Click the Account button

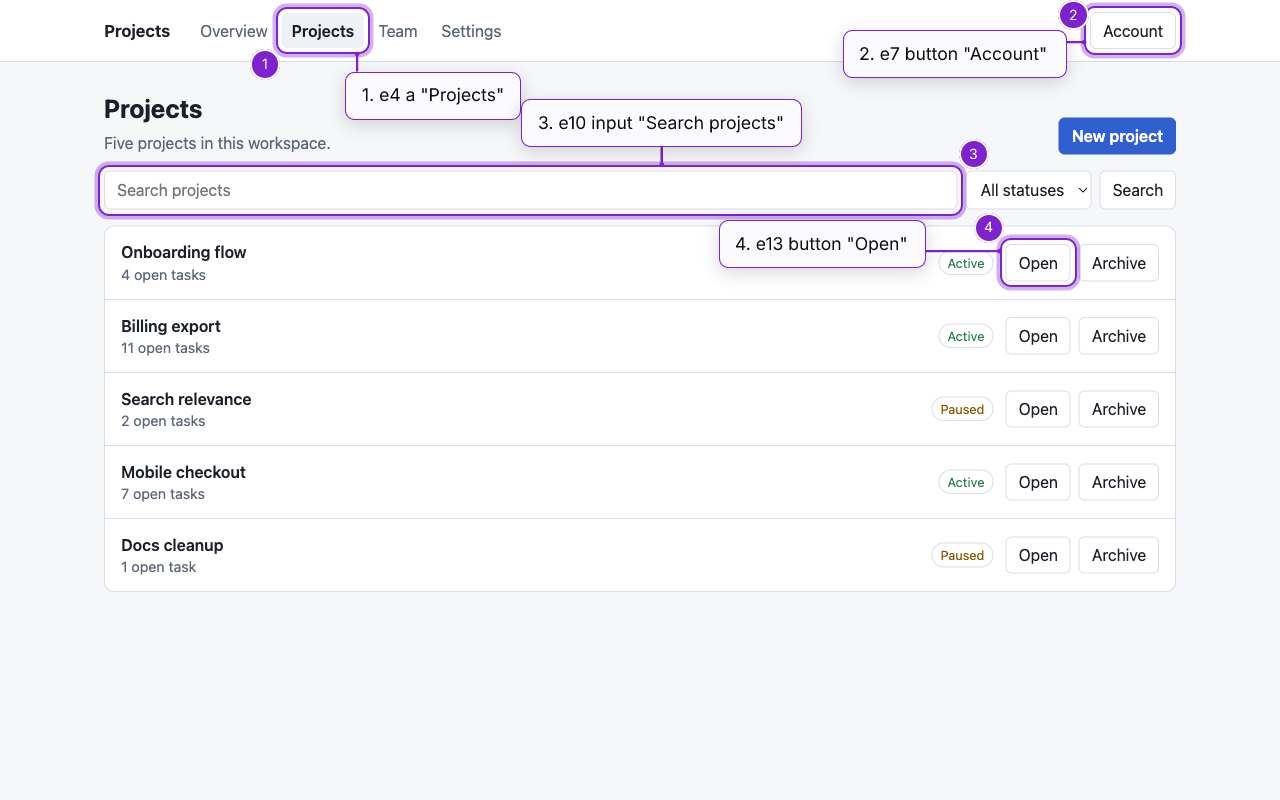click(x=1133, y=31)
